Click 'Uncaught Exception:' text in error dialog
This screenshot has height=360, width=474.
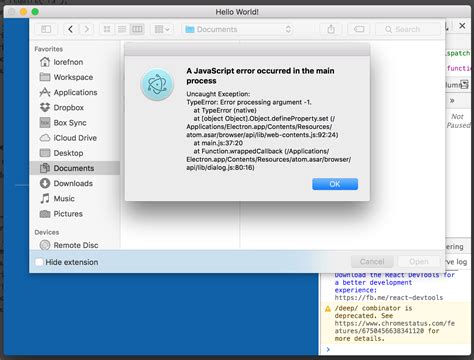point(218,94)
